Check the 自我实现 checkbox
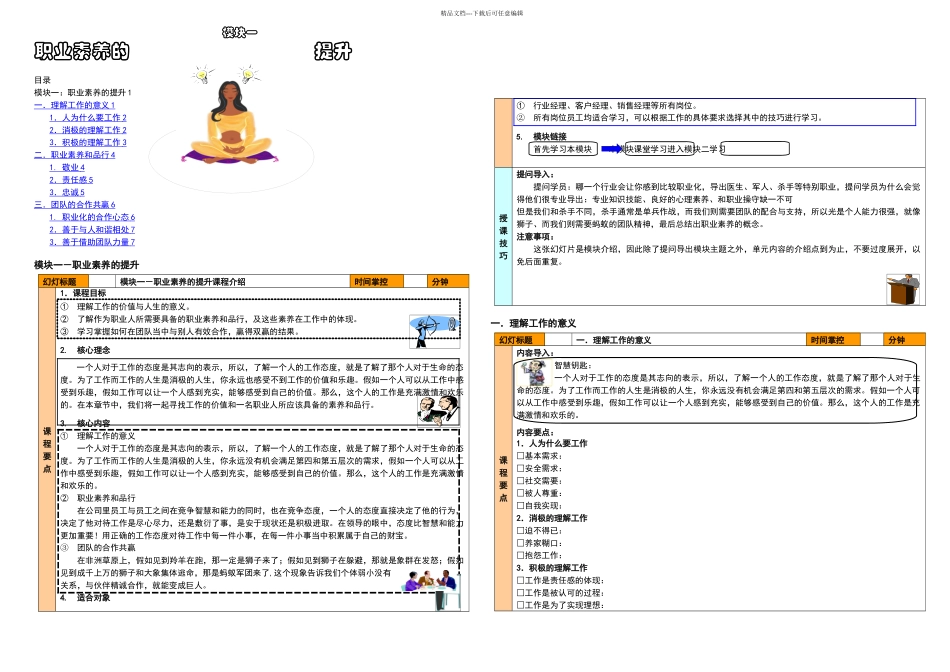950x672 pixels. point(520,505)
